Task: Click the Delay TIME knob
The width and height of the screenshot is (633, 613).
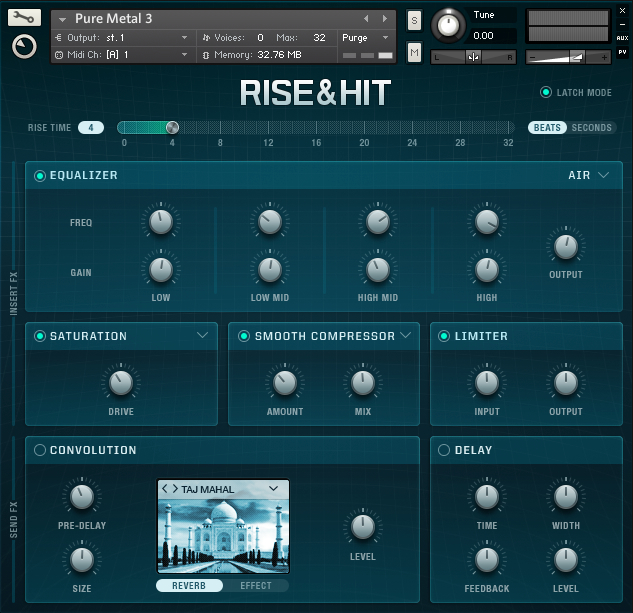Action: (487, 496)
